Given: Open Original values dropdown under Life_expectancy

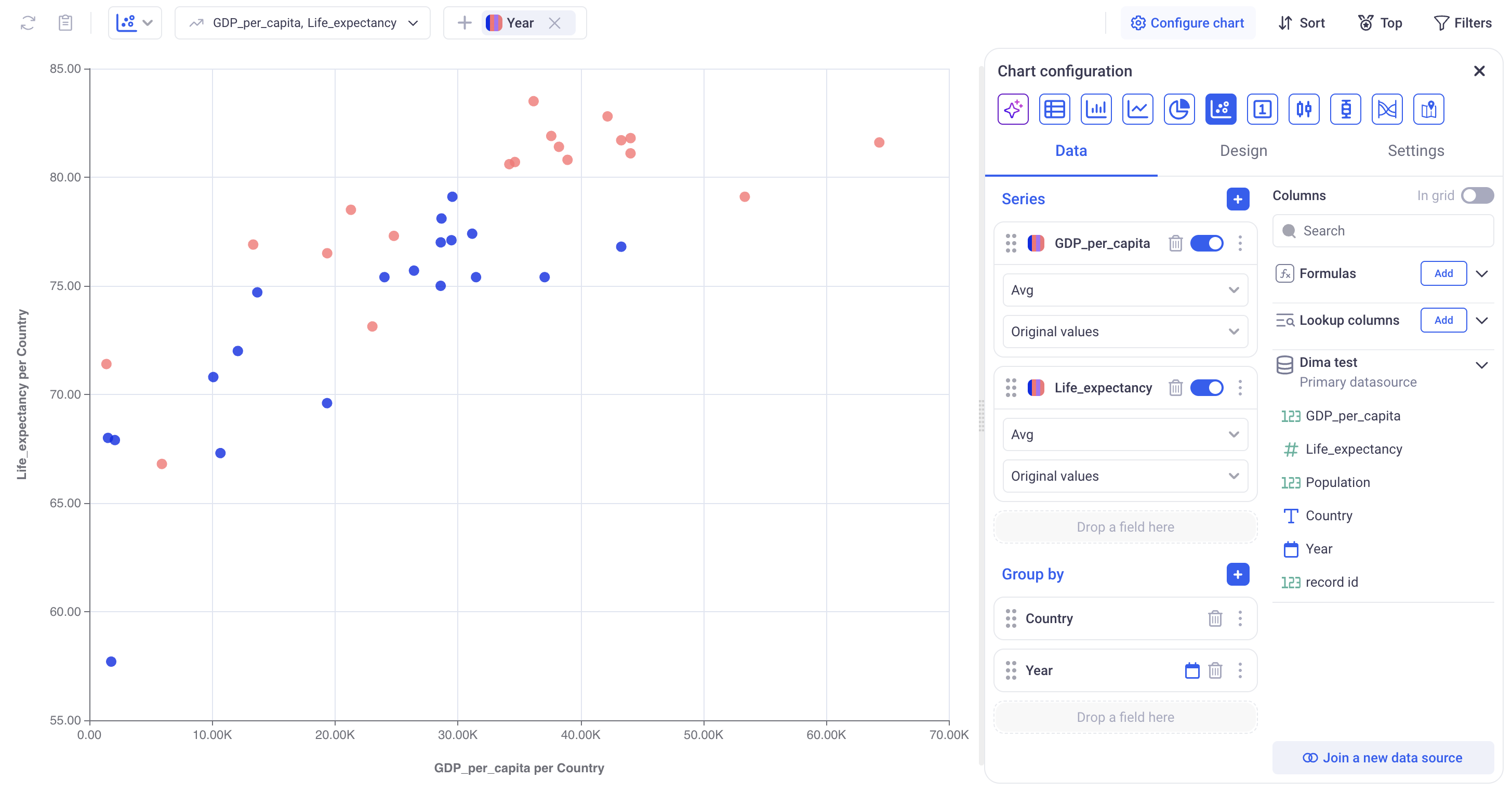Looking at the screenshot, I should [x=1124, y=476].
